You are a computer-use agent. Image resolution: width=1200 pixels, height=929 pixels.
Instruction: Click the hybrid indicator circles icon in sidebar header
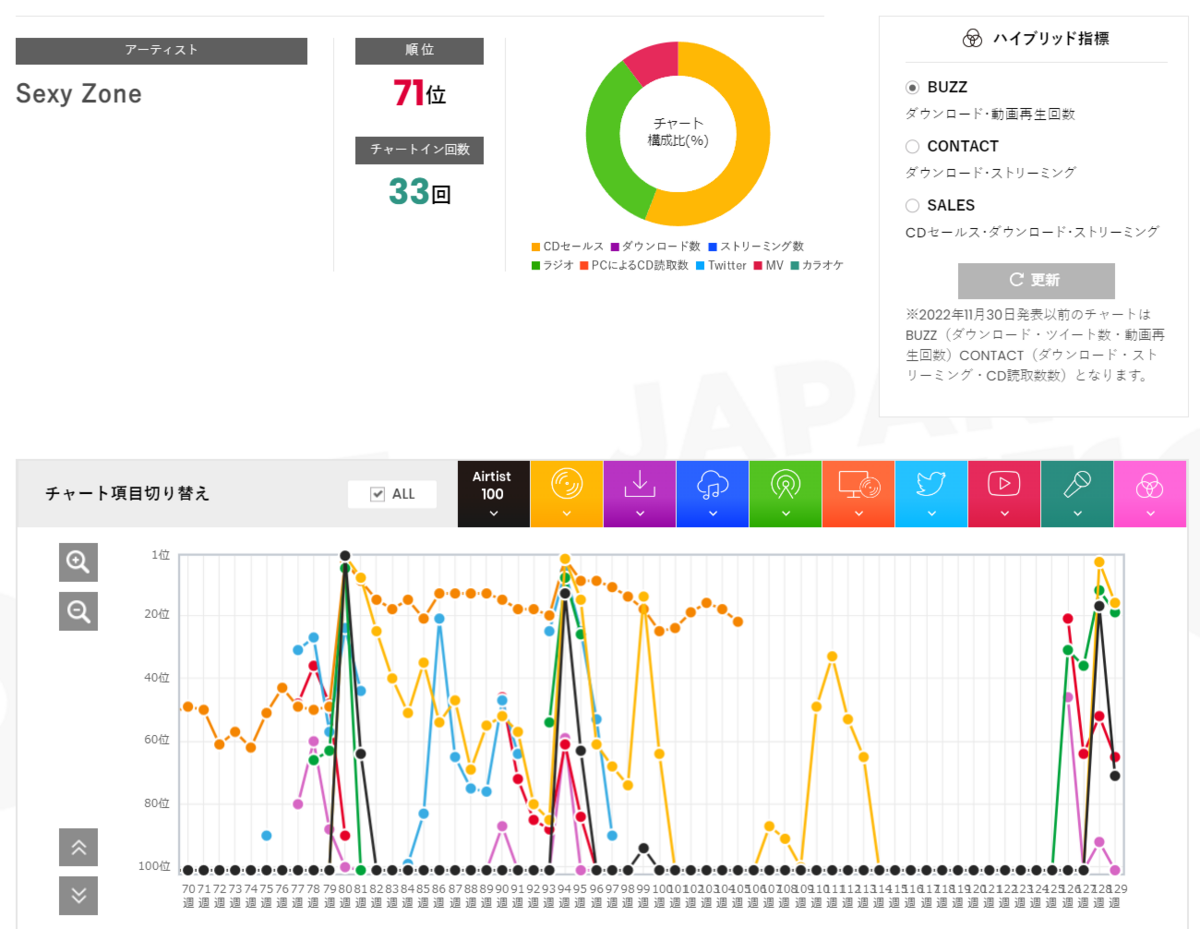pyautogui.click(x=972, y=39)
